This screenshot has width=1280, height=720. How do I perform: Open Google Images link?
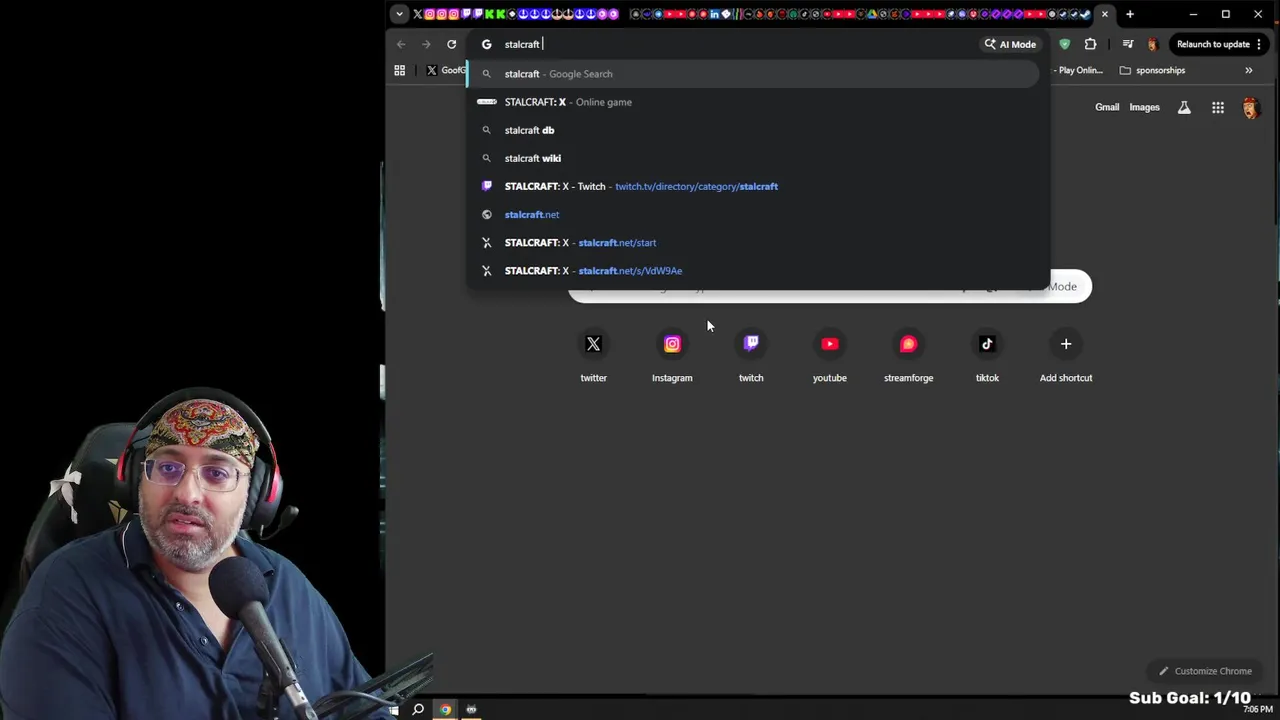(1144, 107)
